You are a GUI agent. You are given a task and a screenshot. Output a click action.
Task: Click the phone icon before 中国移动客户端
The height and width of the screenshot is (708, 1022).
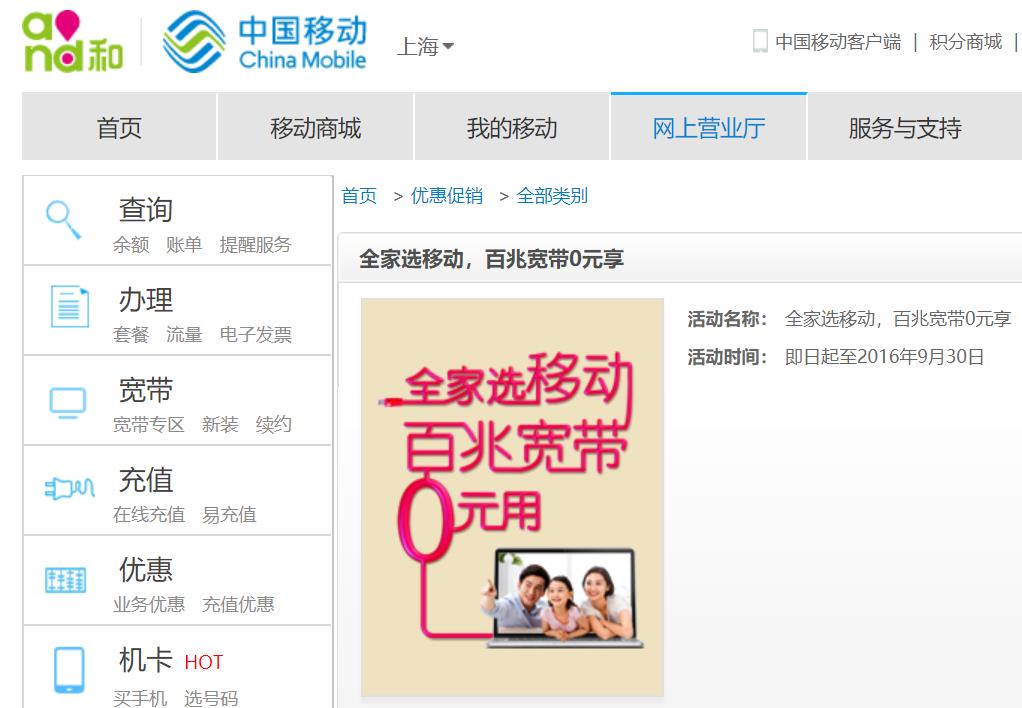click(760, 40)
